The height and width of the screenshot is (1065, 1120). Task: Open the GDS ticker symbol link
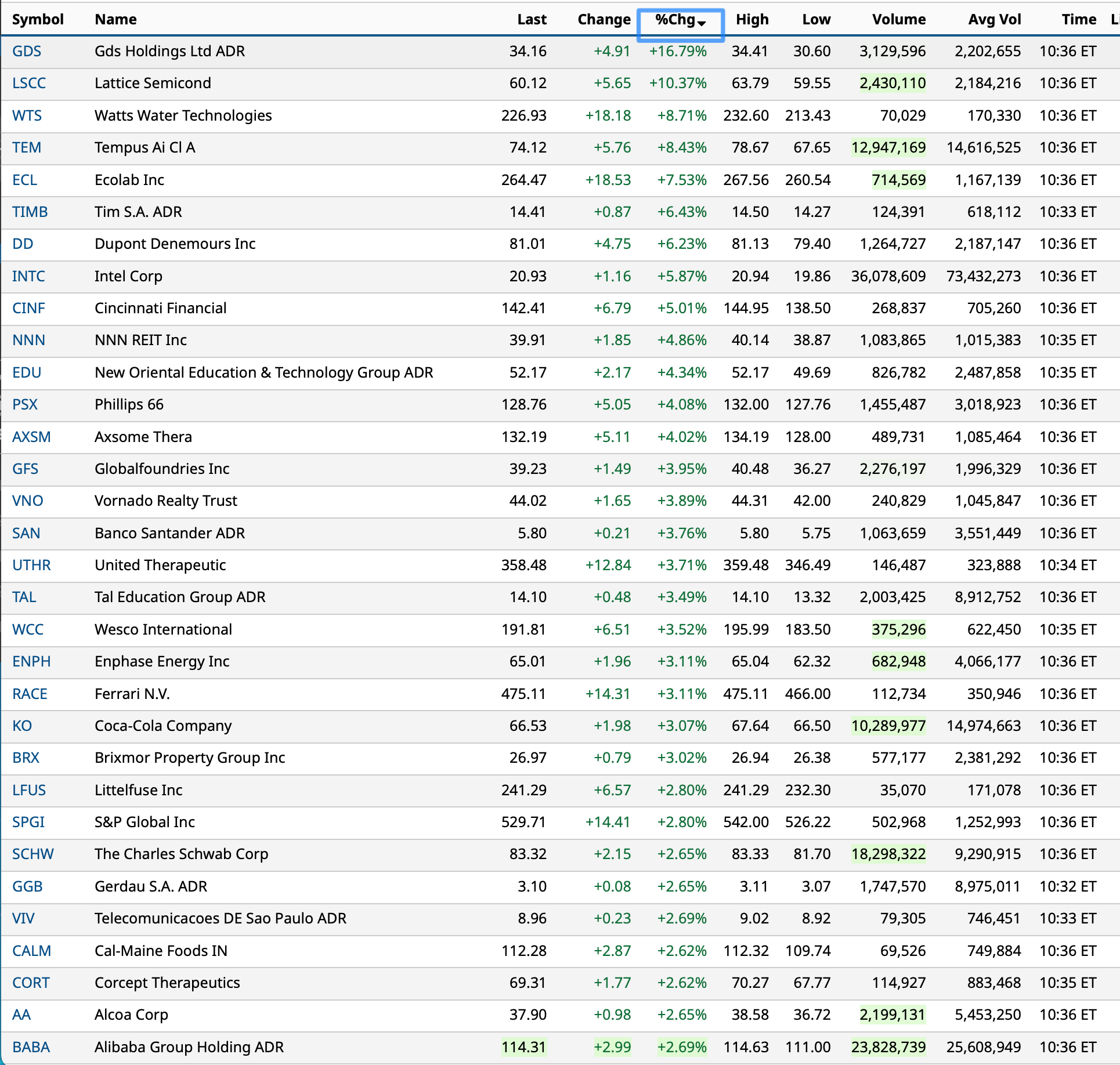tap(27, 51)
